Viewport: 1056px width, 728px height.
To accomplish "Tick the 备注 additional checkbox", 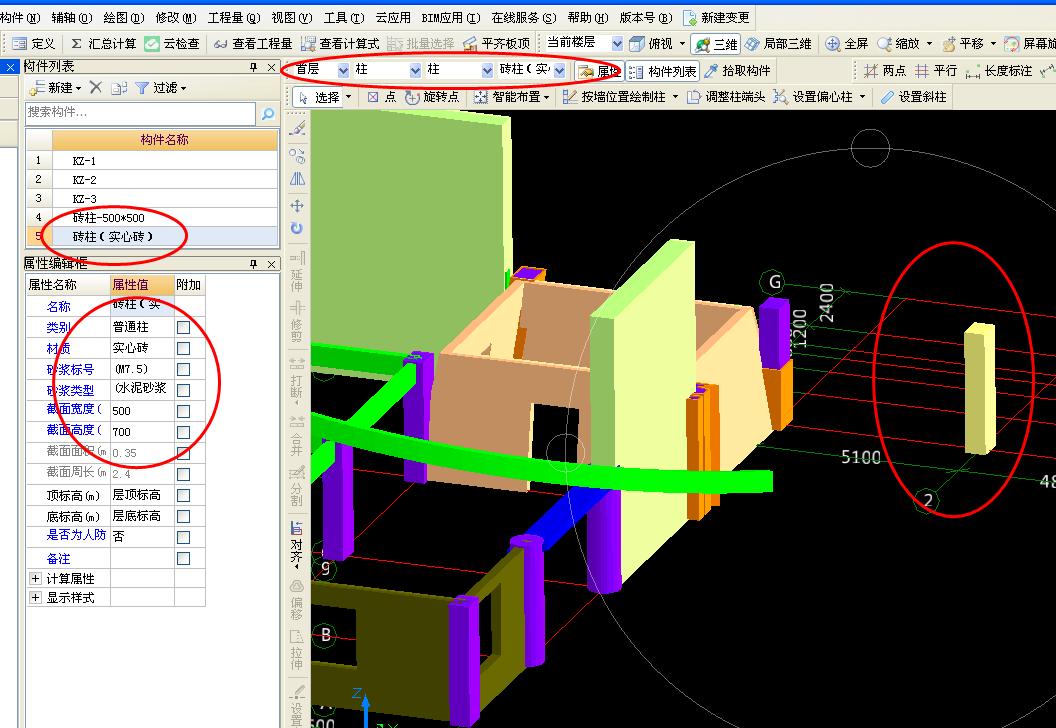I will [x=183, y=558].
